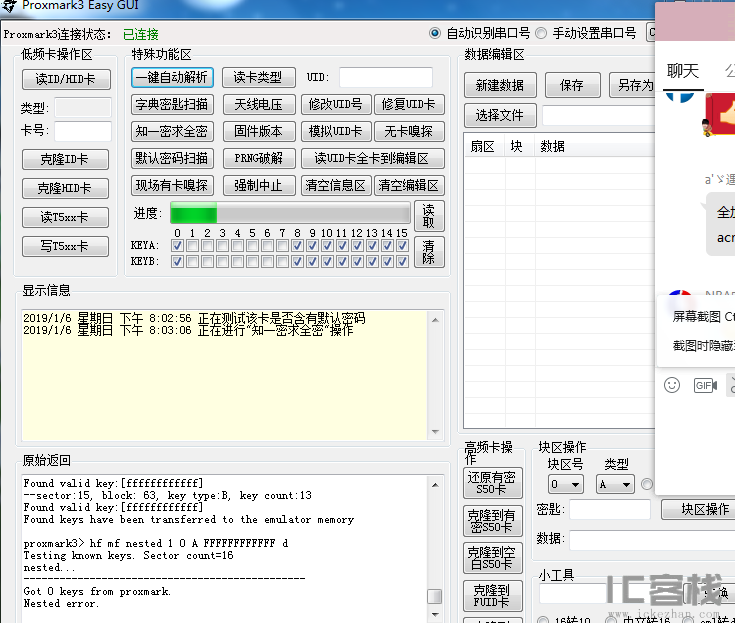Click the 读取 read keys button
This screenshot has height=623, width=735.
(429, 216)
